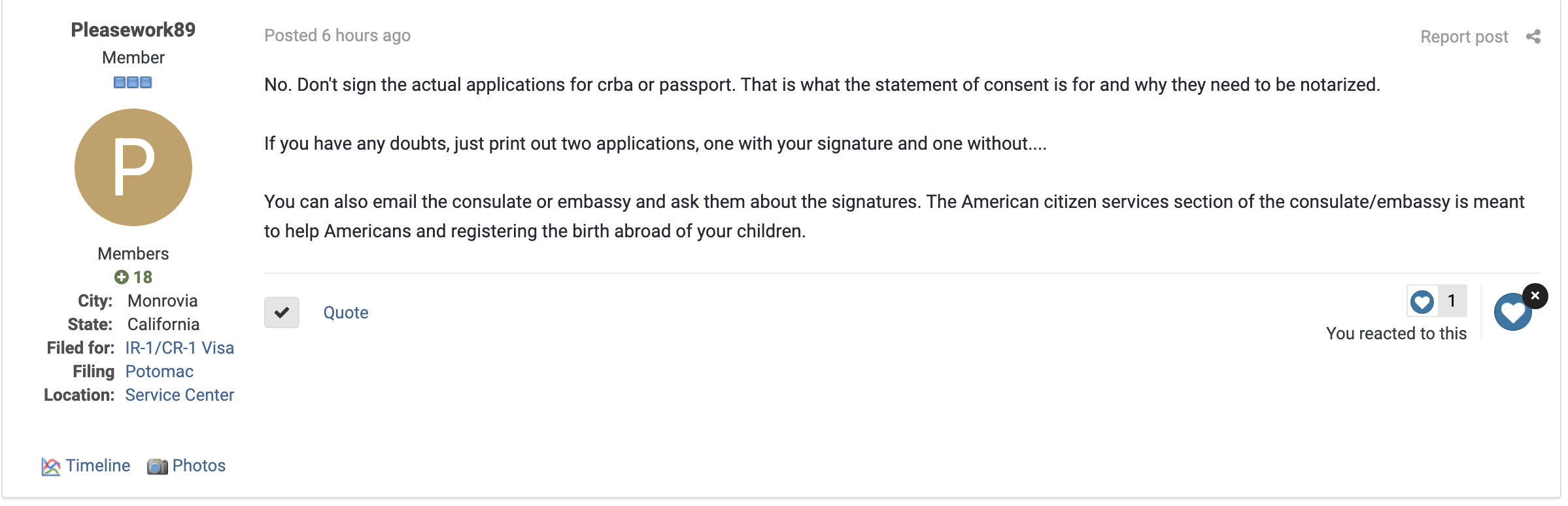The height and width of the screenshot is (506, 1568).
Task: Click the Posted 6 hours ago timestamp
Action: (337, 35)
